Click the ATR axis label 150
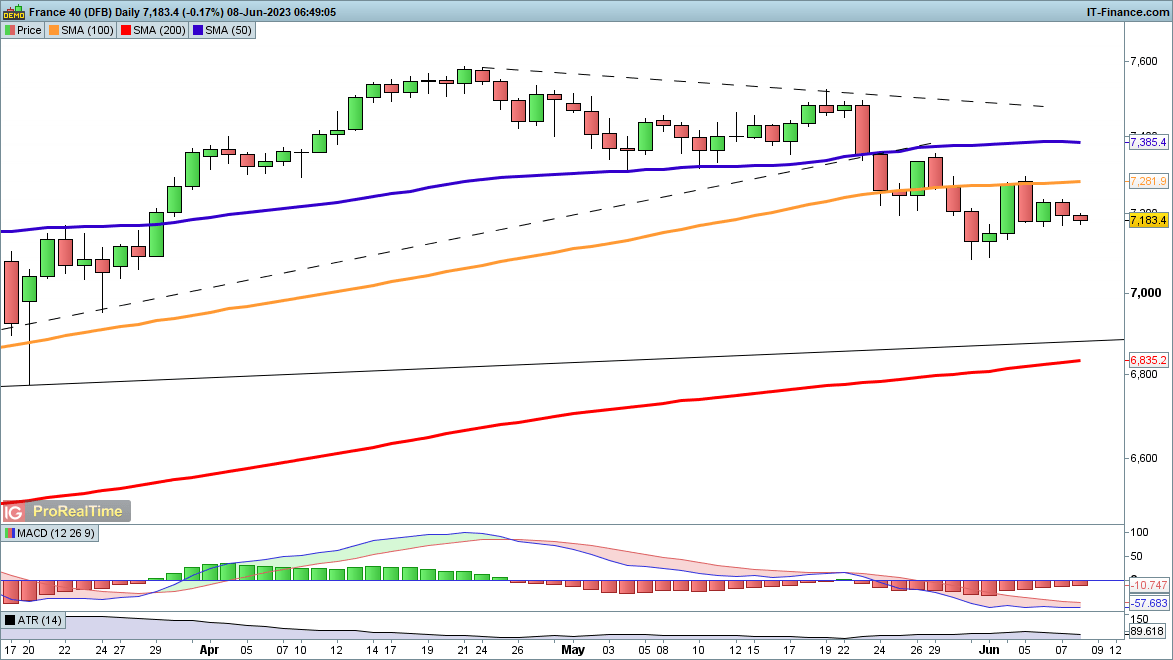Screen dimensions: 1173x660 [1139, 620]
